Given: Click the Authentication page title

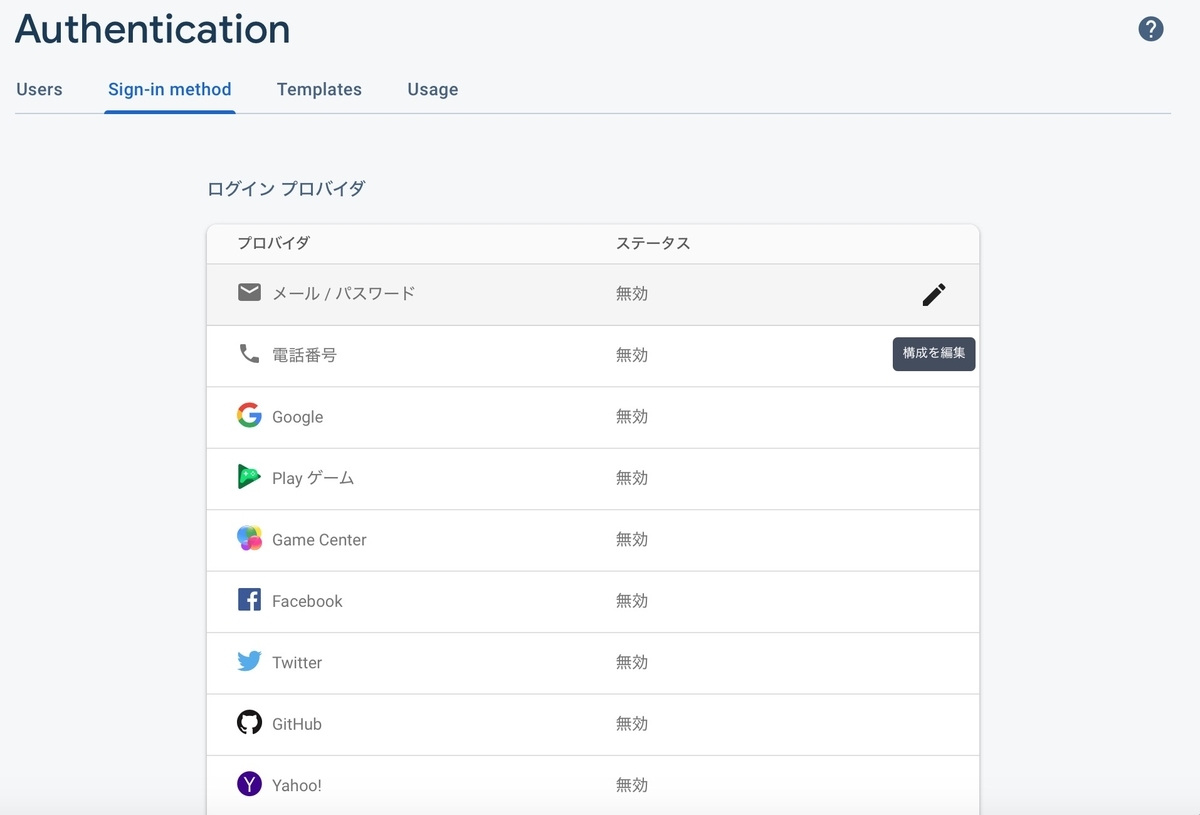Looking at the screenshot, I should coord(152,29).
